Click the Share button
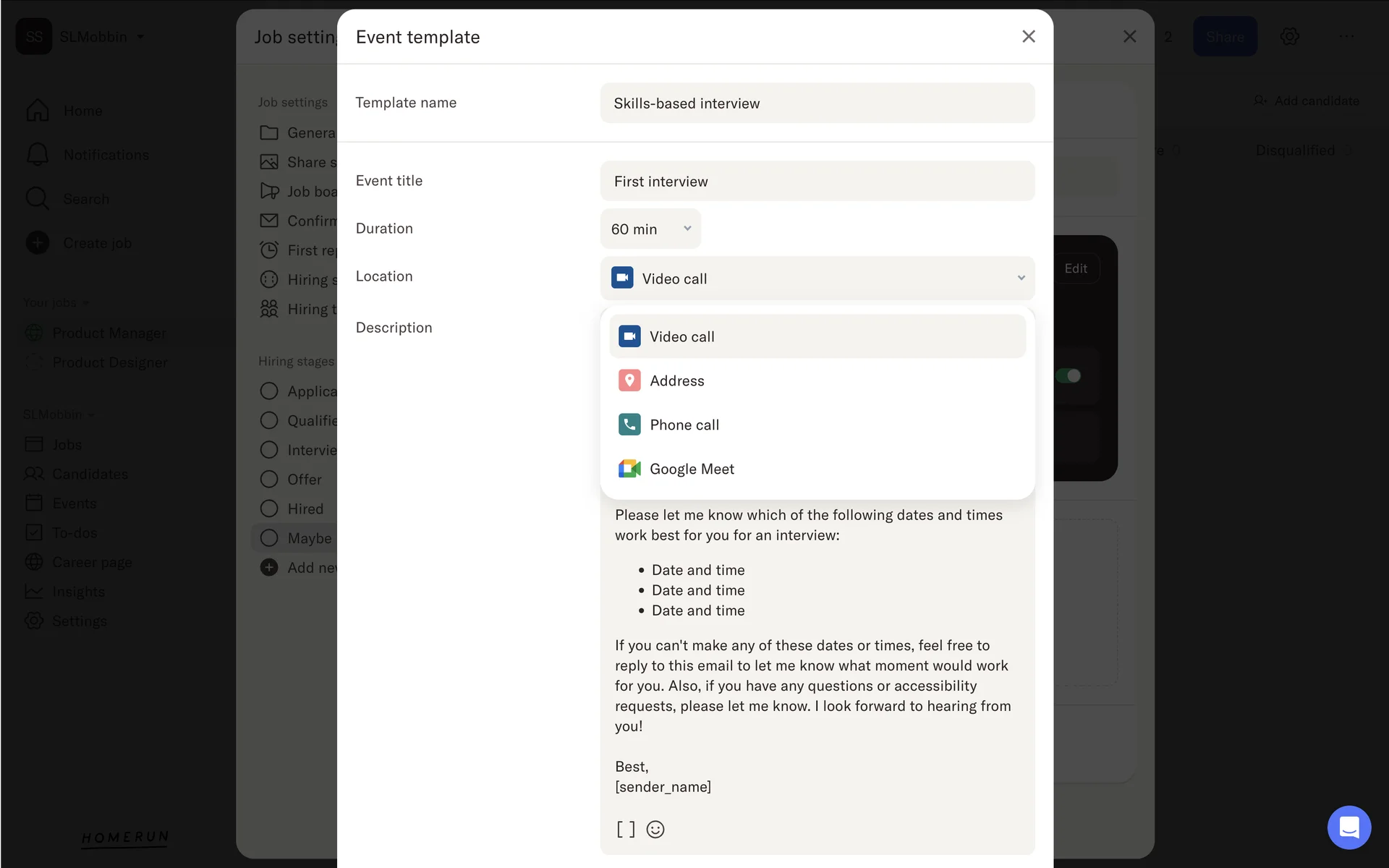This screenshot has width=1389, height=868. pyautogui.click(x=1224, y=37)
